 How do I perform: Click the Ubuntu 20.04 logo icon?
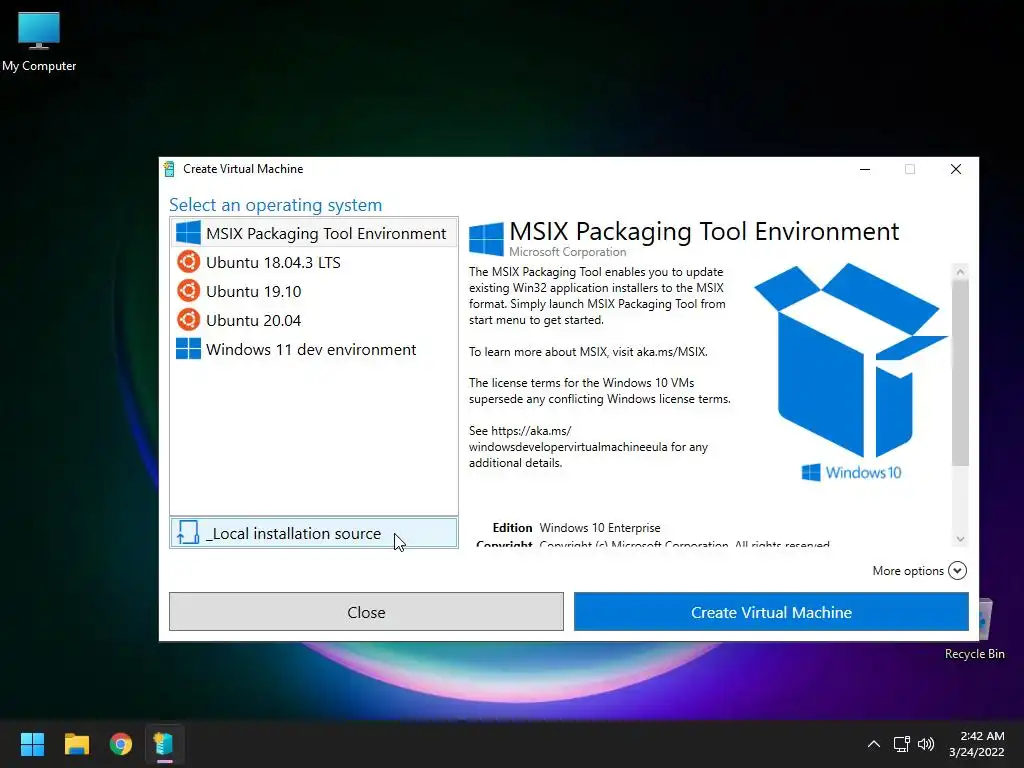[188, 320]
